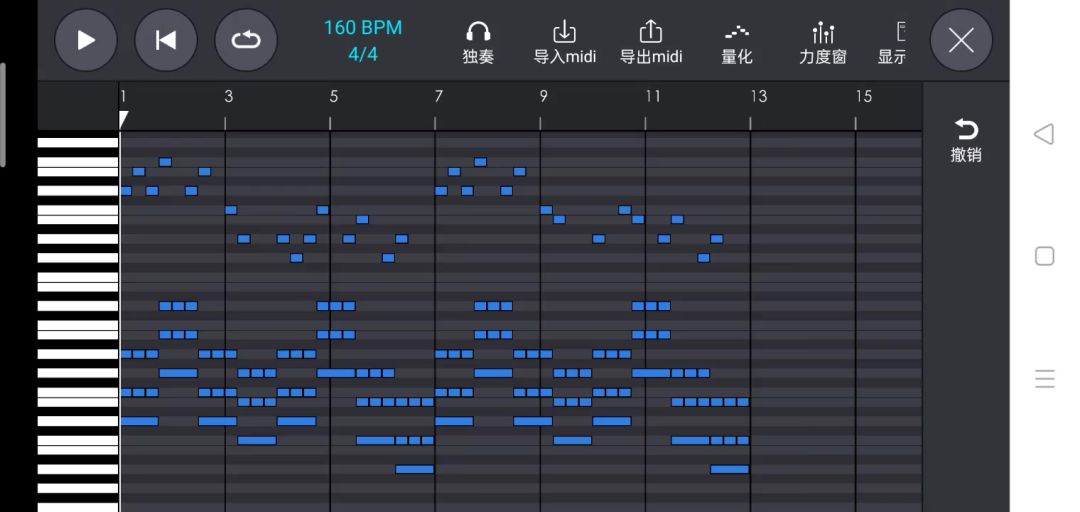Tap the 导出midi export icon
This screenshot has height=512, width=1080.
(651, 42)
